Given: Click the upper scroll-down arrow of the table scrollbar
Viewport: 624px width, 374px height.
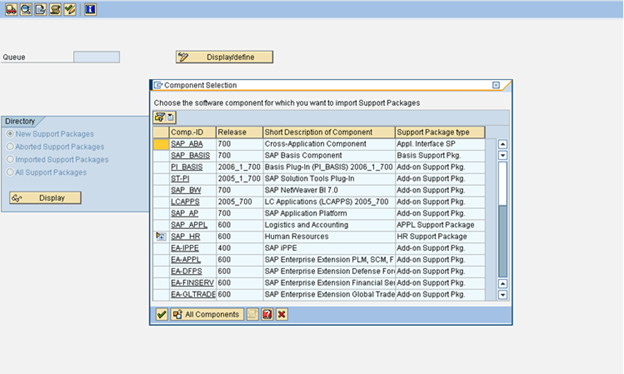Looking at the screenshot, I should (503, 155).
